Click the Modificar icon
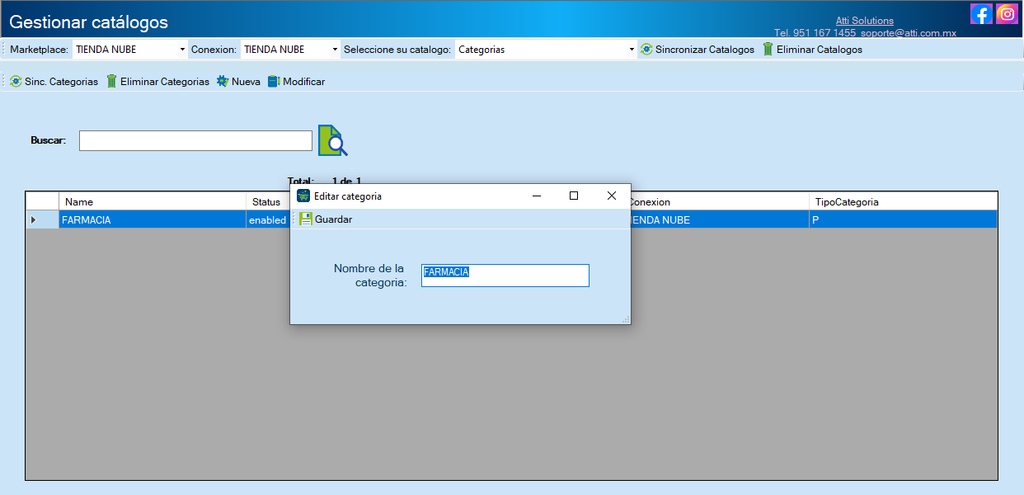This screenshot has height=495, width=1024. pos(274,82)
